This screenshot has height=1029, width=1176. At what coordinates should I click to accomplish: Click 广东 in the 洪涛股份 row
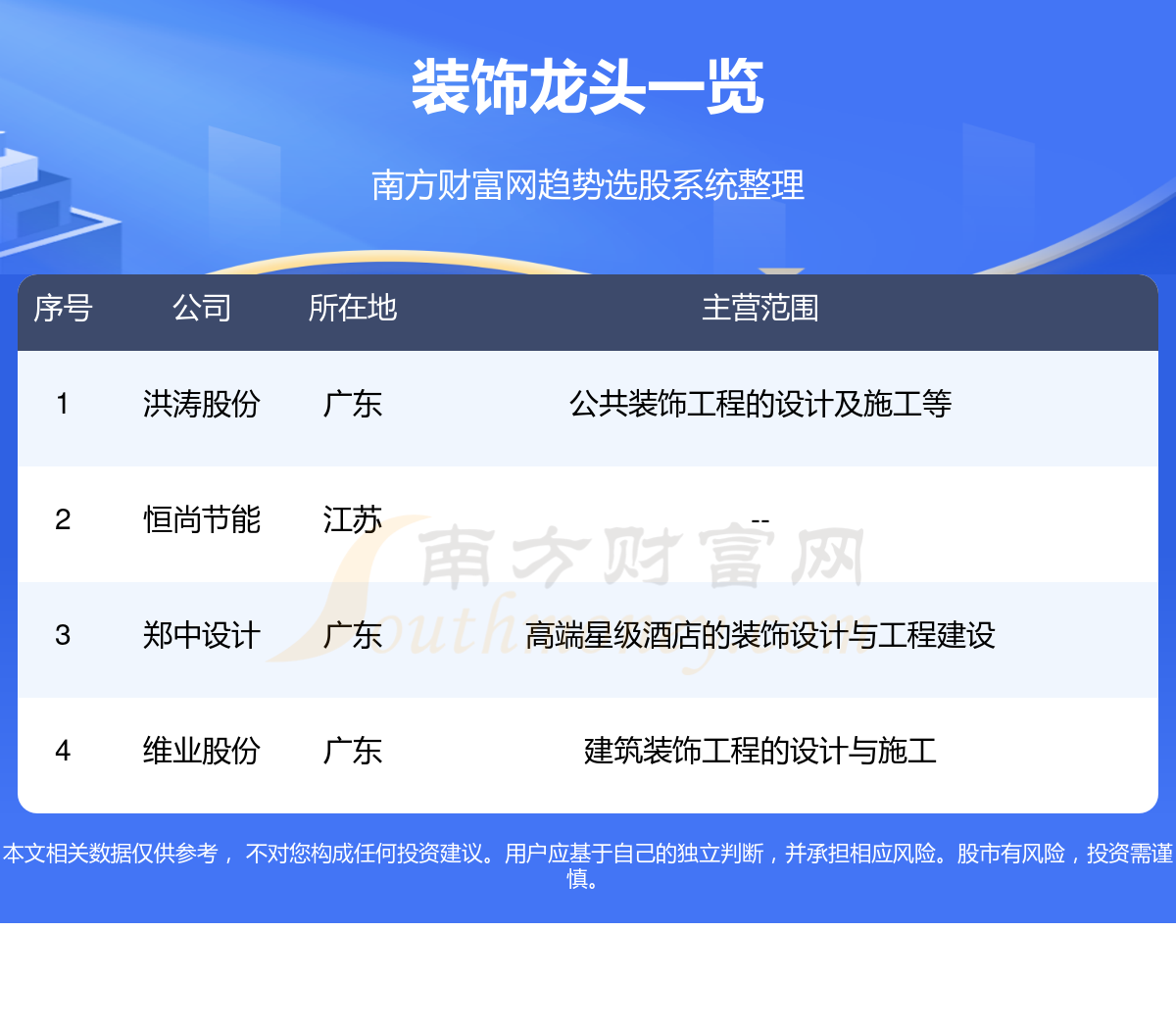(353, 404)
